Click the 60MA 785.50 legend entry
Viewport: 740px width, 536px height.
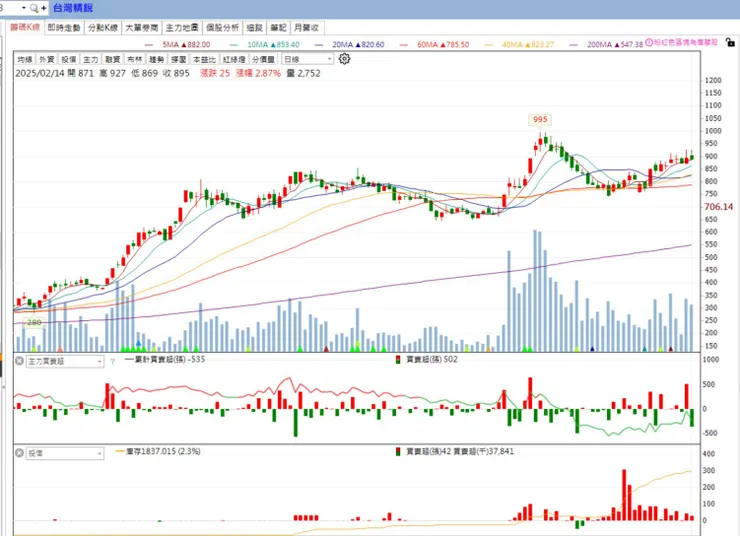[x=435, y=45]
